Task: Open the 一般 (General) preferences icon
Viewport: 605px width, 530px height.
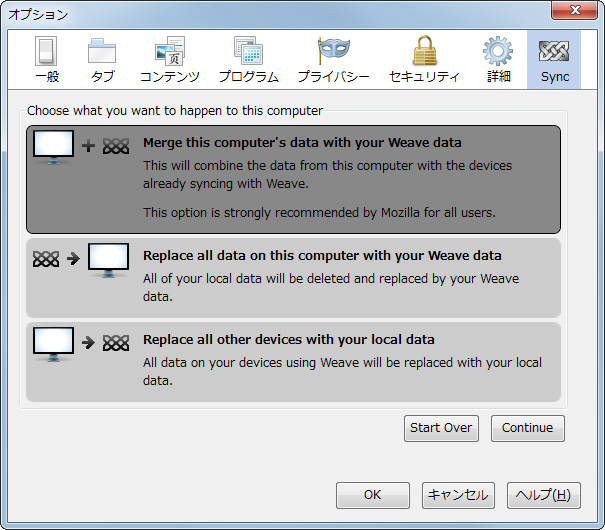Action: [46, 60]
